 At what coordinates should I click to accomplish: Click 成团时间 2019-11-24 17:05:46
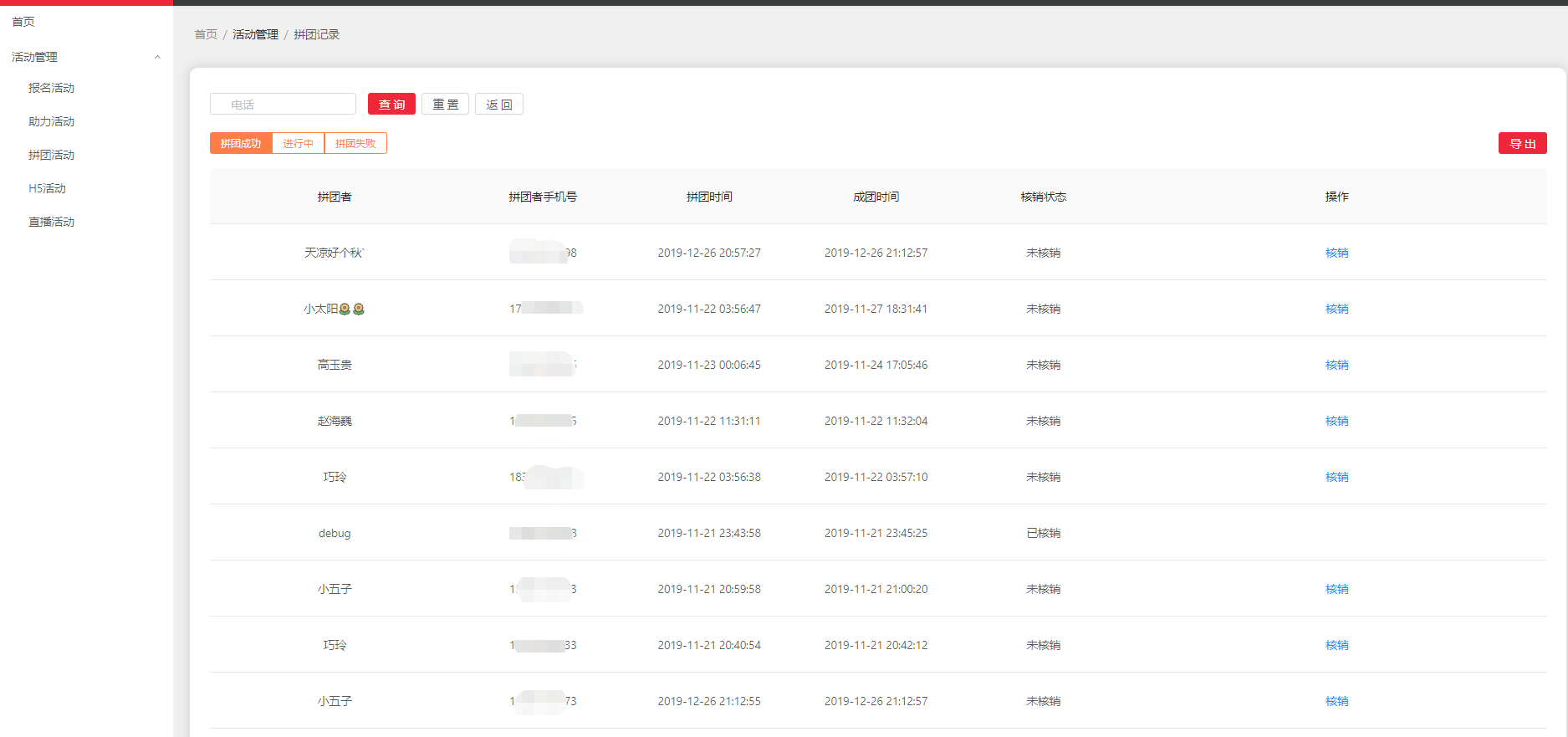coord(876,365)
